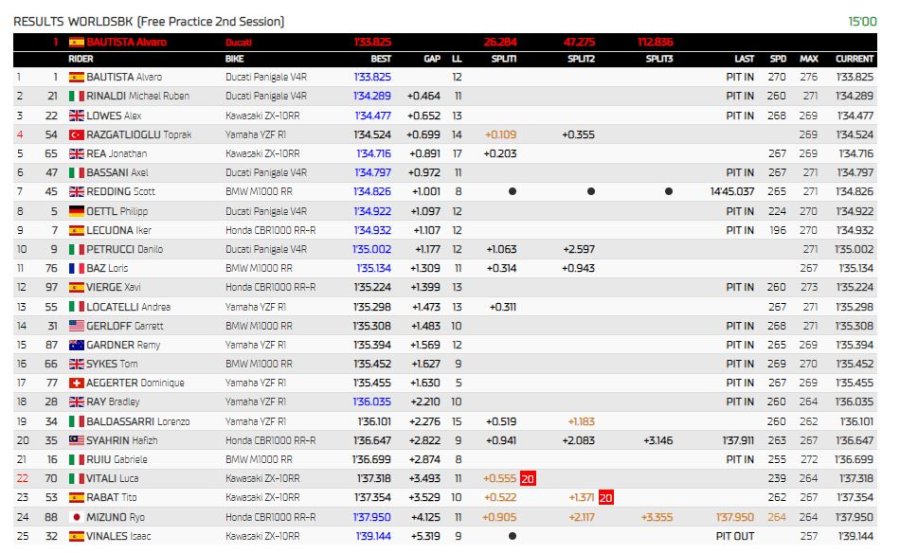Click the Turkish flag next to RAZGATLIOGLU Toprak
Image resolution: width=900 pixels, height=553 pixels.
(x=76, y=134)
